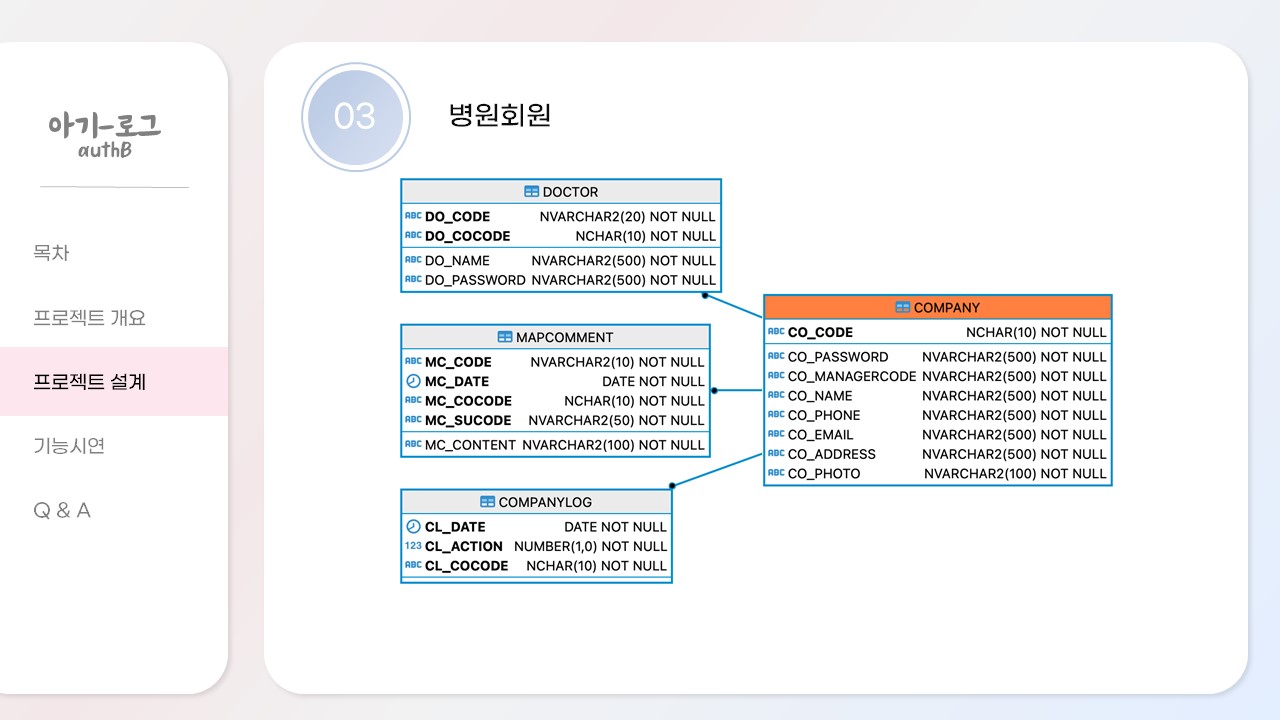Click NVARCHAR2(50) NOT NULL type of MC_SUCODE
Viewport: 1280px width, 720px height.
click(x=617, y=420)
